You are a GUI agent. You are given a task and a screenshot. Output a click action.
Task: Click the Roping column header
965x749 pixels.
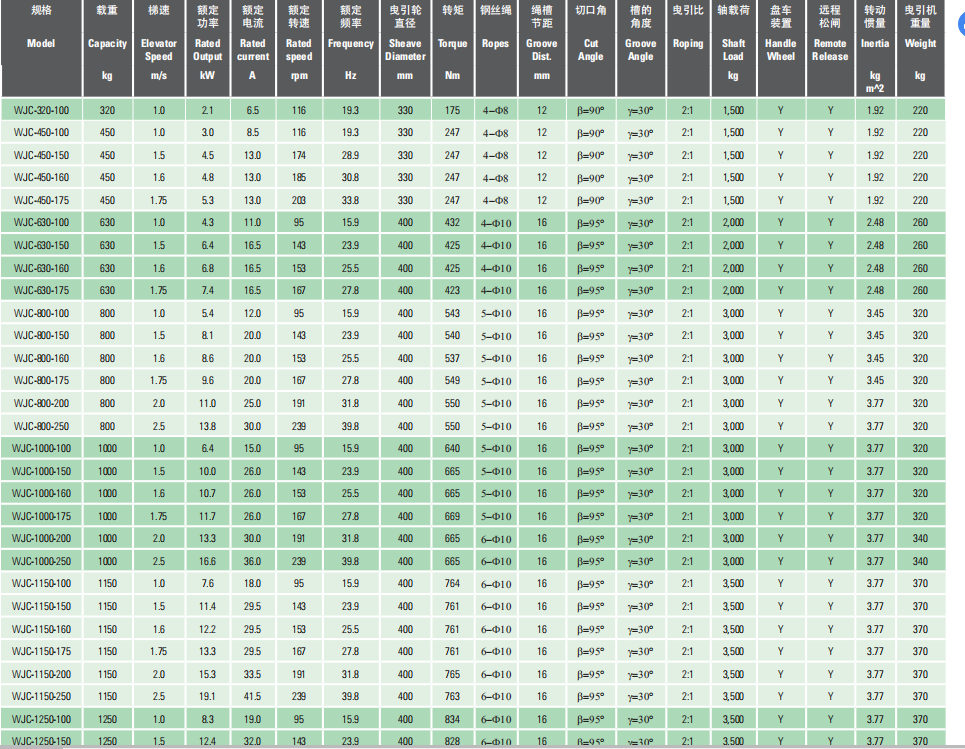click(688, 48)
